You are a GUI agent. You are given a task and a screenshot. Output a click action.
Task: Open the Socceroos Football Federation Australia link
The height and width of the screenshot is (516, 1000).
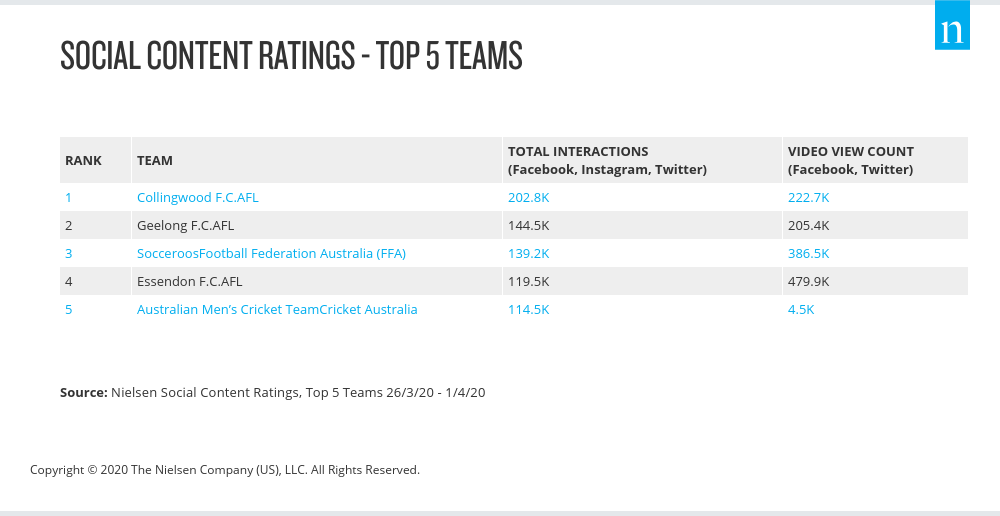pos(271,253)
